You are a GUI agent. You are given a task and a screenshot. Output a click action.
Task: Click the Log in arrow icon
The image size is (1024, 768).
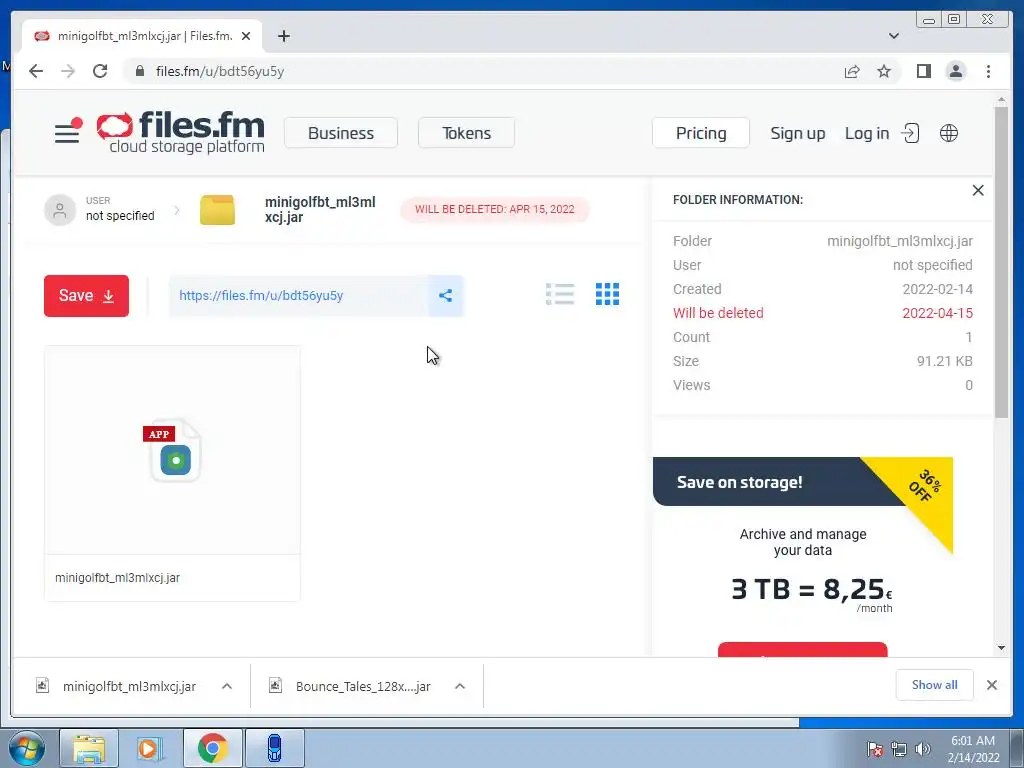[x=910, y=133]
